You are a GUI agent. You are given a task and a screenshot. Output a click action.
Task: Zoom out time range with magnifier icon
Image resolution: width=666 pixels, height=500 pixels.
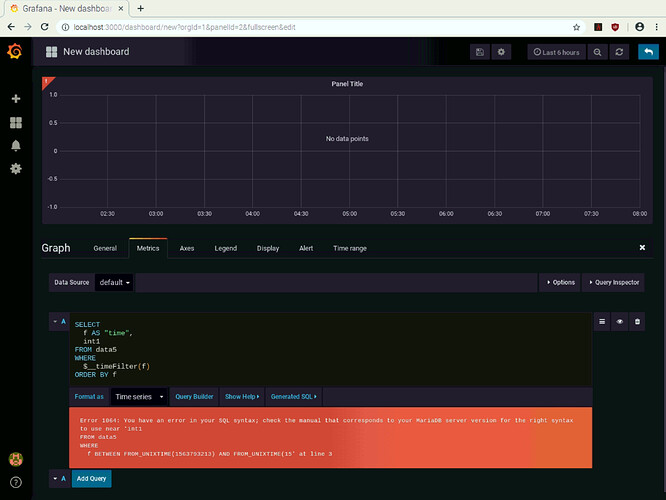597,52
